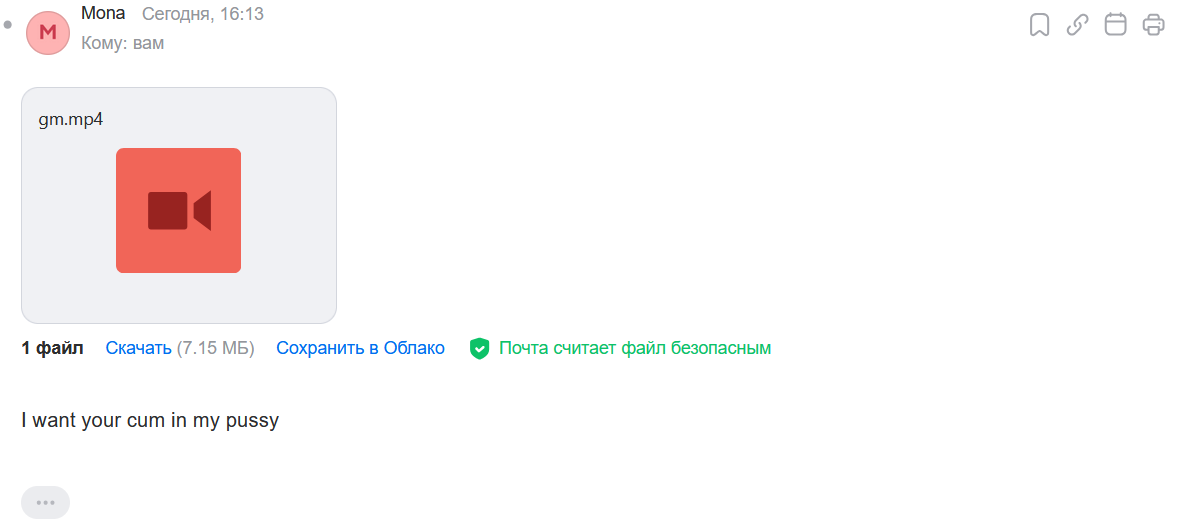Click the '1 файл' attachment count label
1182x523 pixels.
[52, 348]
